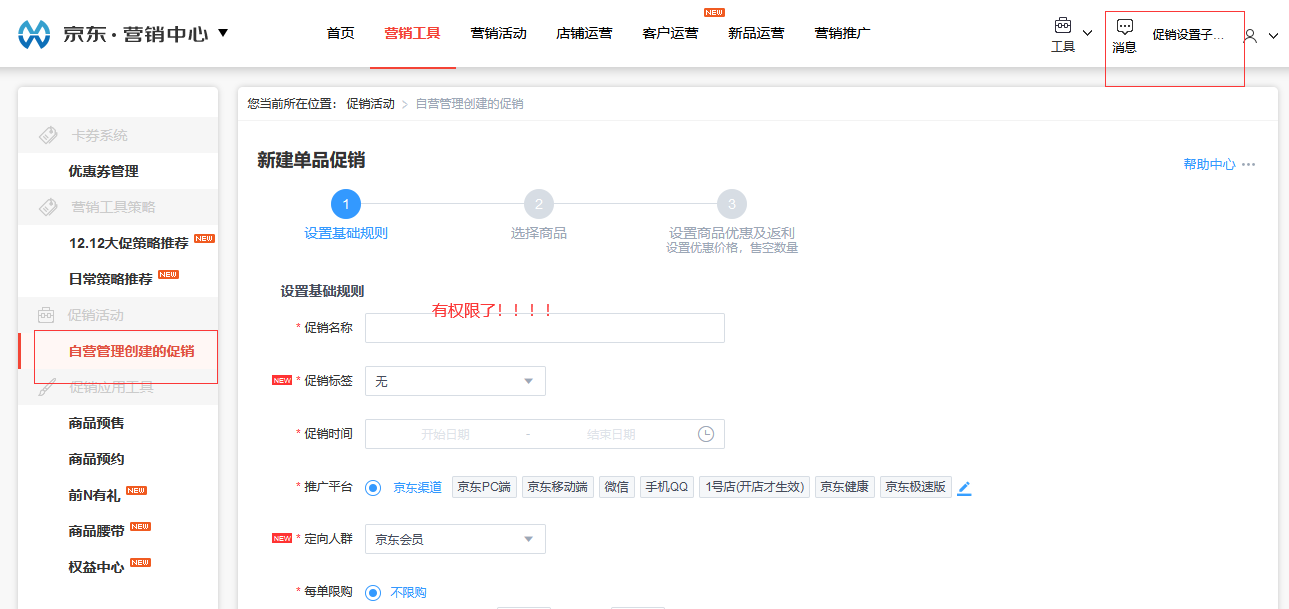Click the 京东移动端 platform tag

point(558,487)
